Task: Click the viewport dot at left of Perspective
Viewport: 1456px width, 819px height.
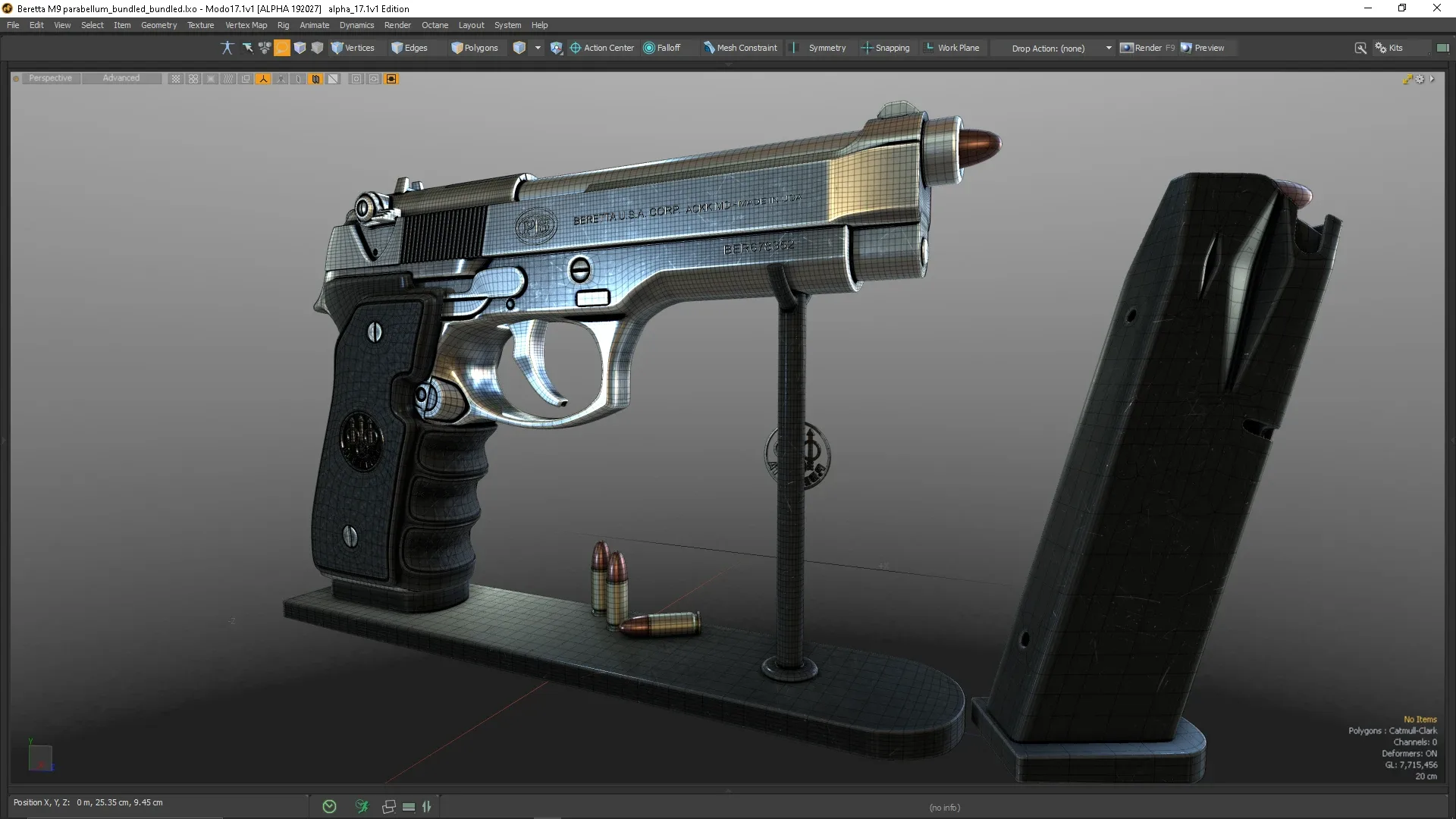Action: tap(16, 78)
